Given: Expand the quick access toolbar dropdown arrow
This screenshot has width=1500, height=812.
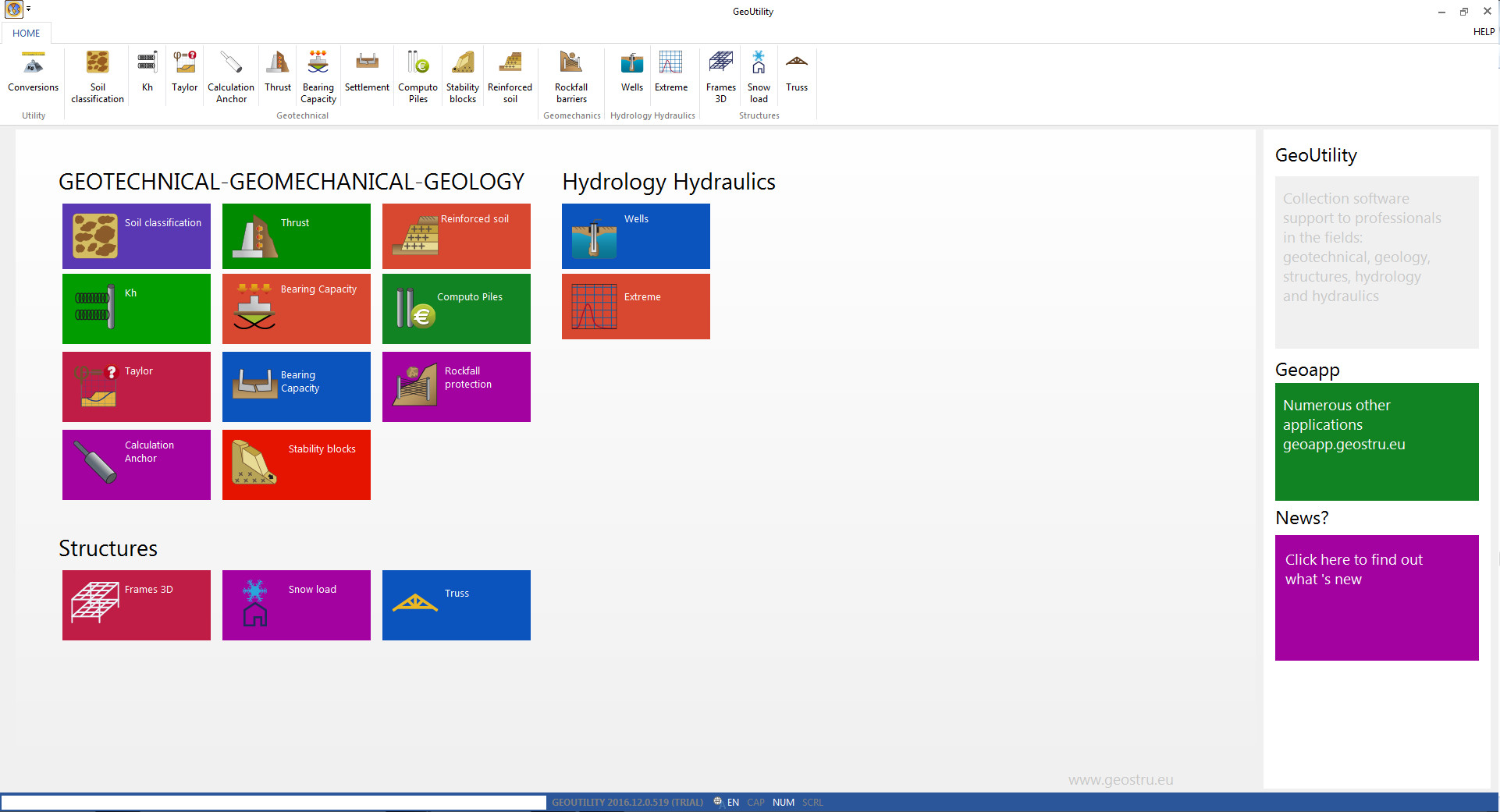Looking at the screenshot, I should pos(28,9).
